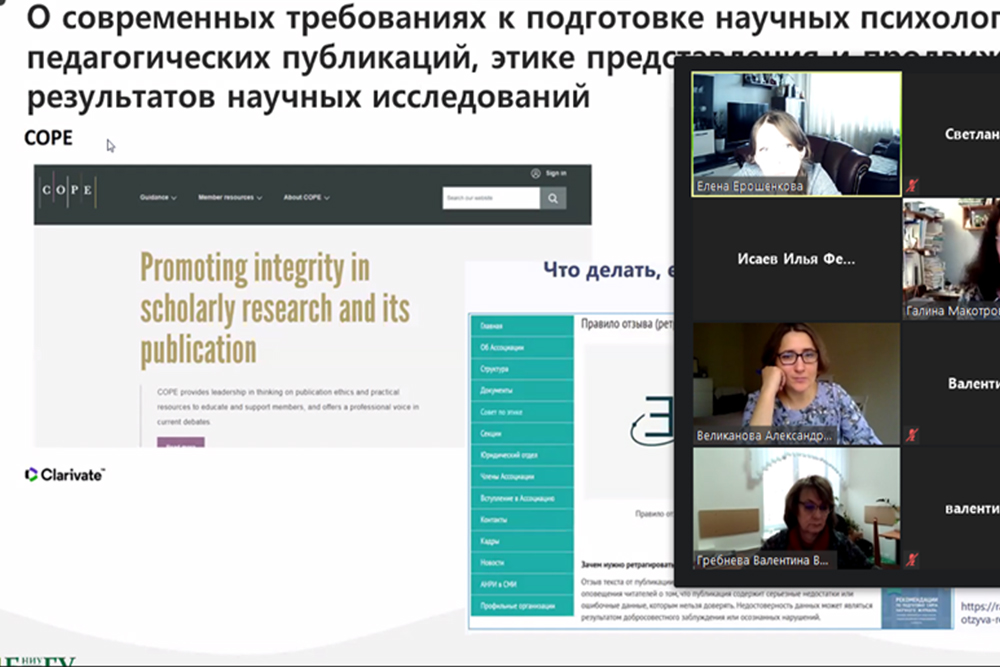Click the Sign in link
The width and height of the screenshot is (1000, 667).
pos(556,173)
